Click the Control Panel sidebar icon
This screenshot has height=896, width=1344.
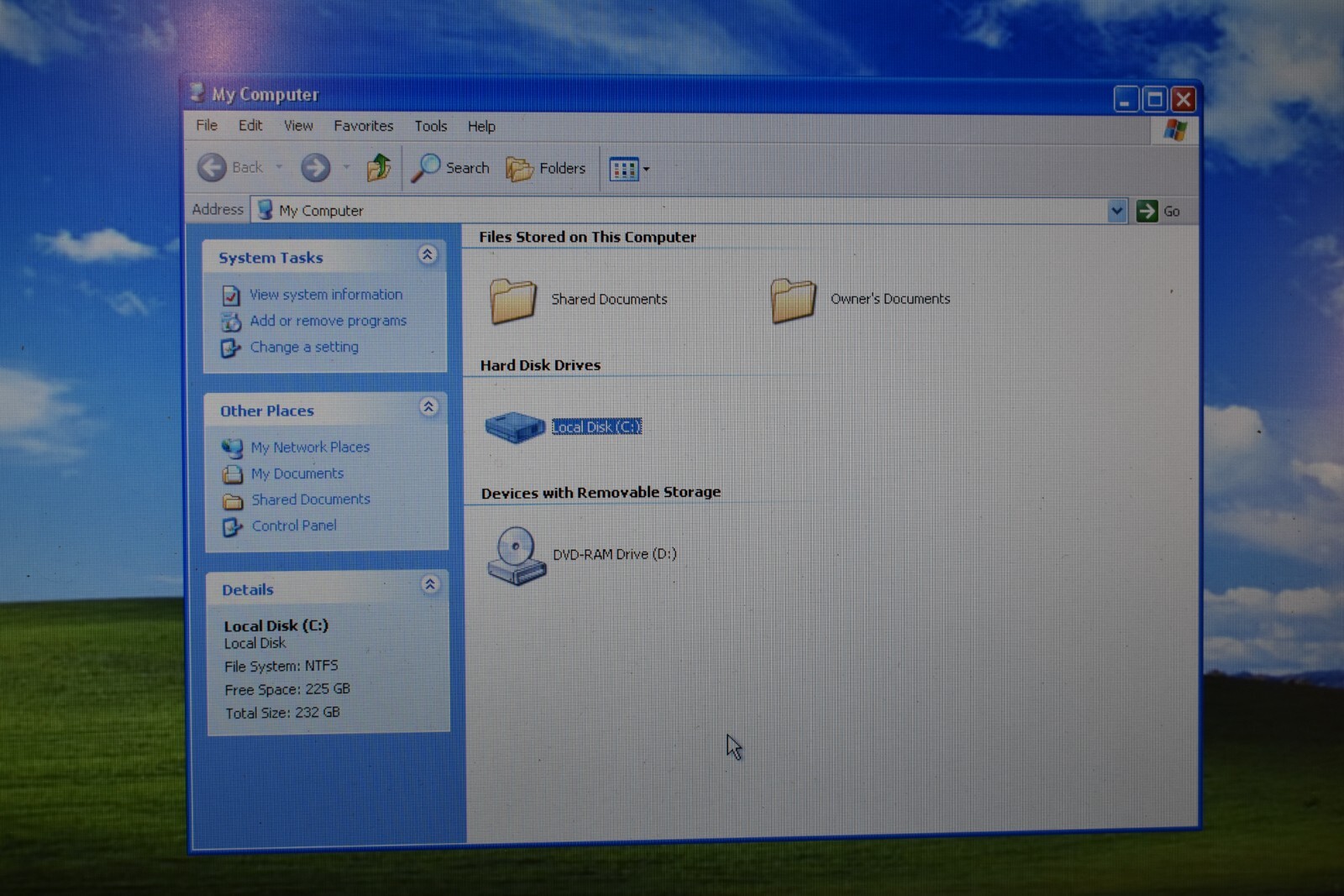[x=233, y=527]
